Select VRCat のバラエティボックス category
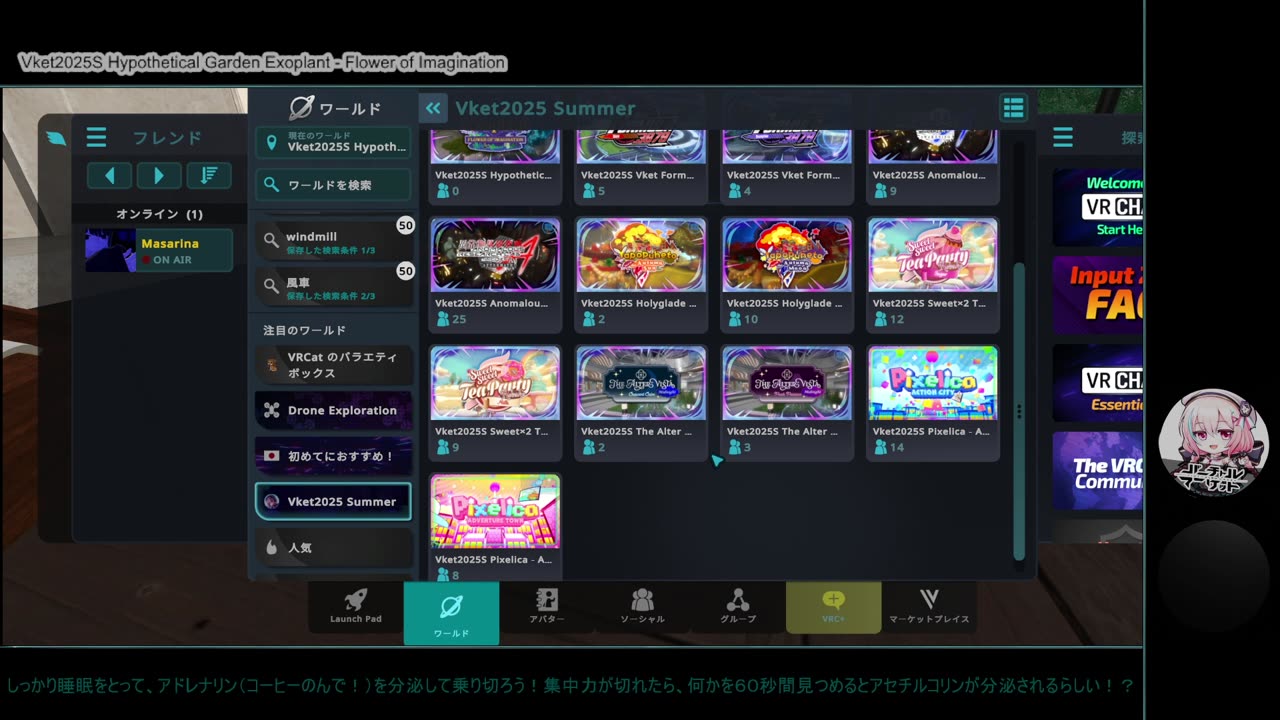 (x=333, y=365)
